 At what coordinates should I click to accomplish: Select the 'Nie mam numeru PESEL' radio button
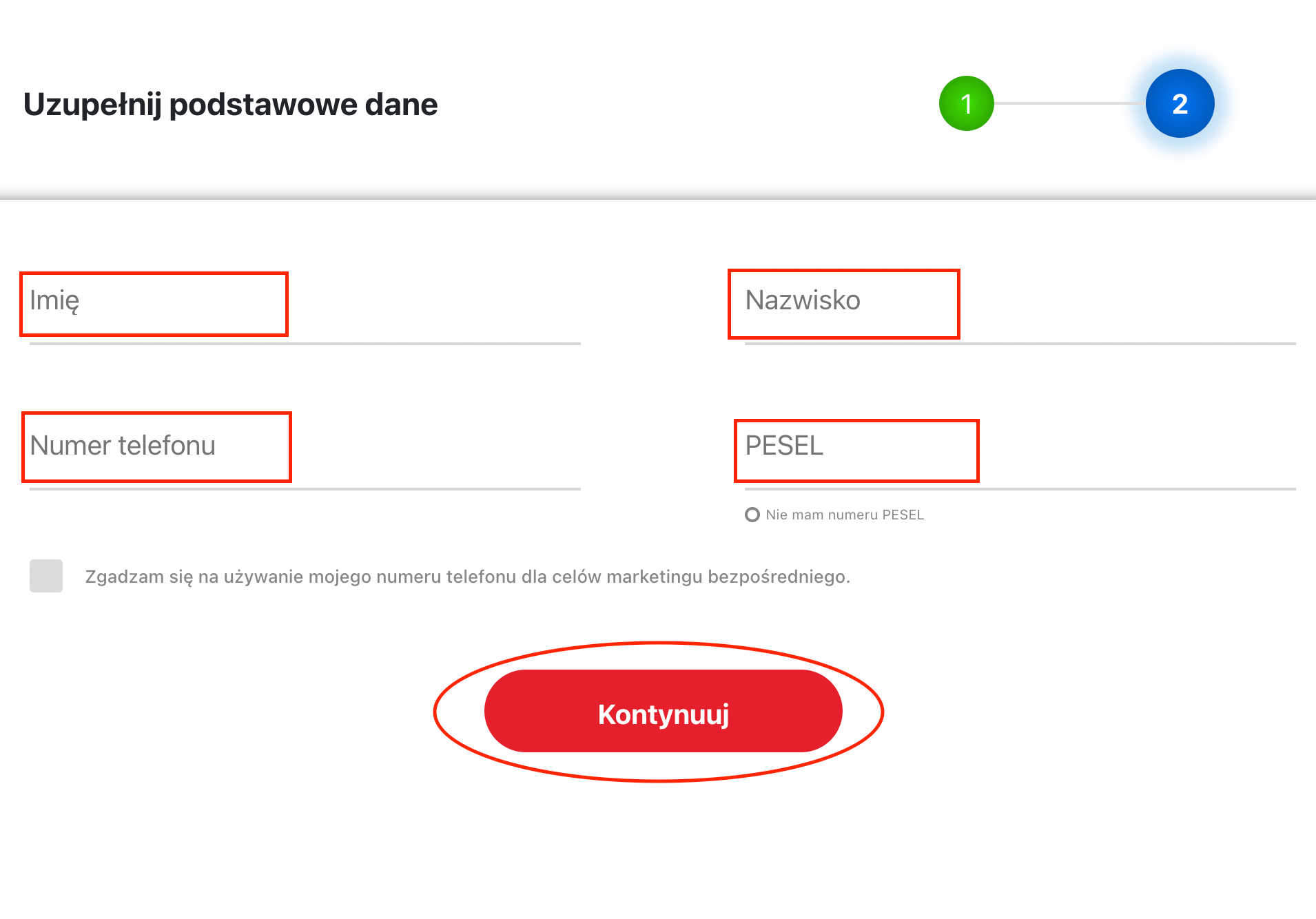tap(752, 515)
